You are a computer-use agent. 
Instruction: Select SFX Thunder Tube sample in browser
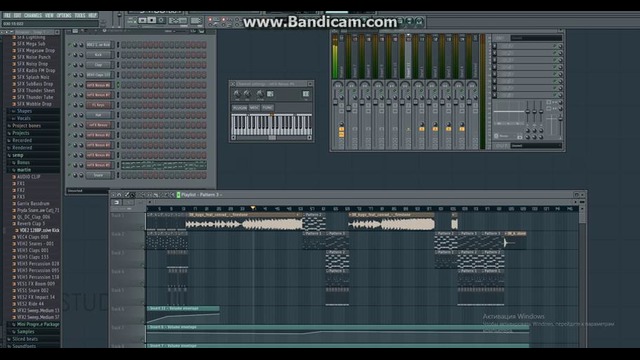pos(35,97)
